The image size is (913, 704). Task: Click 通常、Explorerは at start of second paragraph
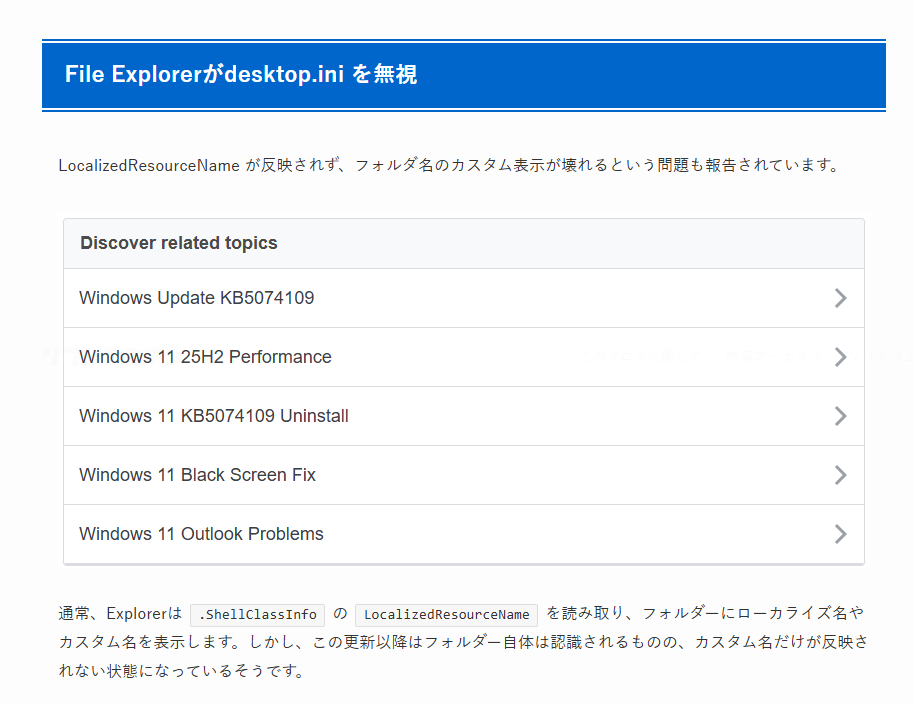[x=120, y=614]
